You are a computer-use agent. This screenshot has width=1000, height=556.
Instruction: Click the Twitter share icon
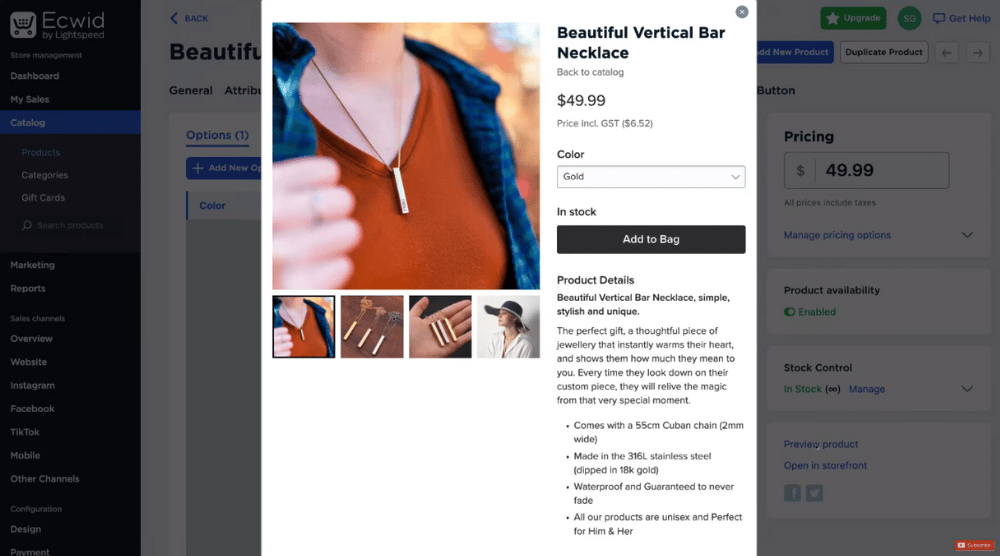[x=814, y=493]
